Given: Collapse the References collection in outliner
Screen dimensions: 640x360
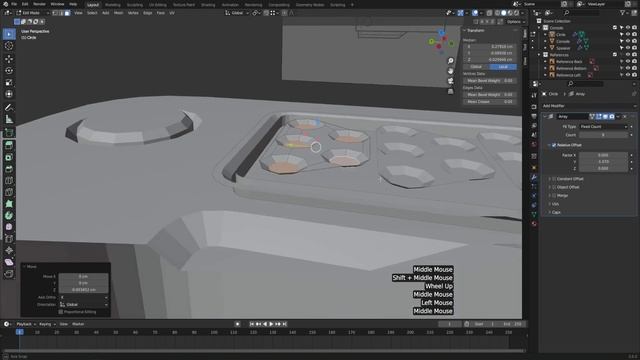Looking at the screenshot, I should 540,55.
